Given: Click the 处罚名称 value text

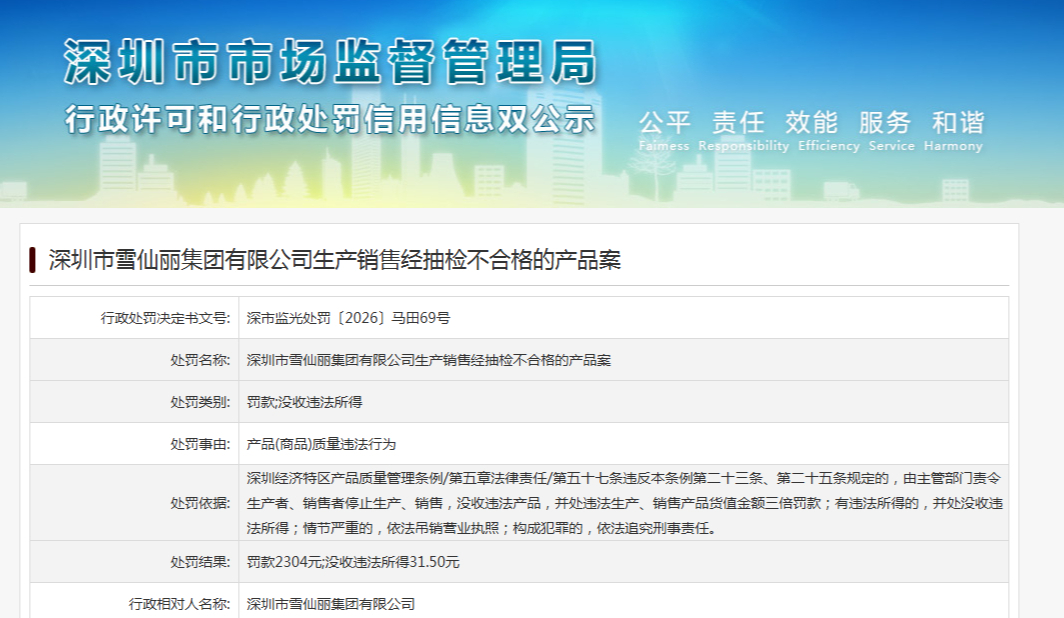Looking at the screenshot, I should [428, 360].
